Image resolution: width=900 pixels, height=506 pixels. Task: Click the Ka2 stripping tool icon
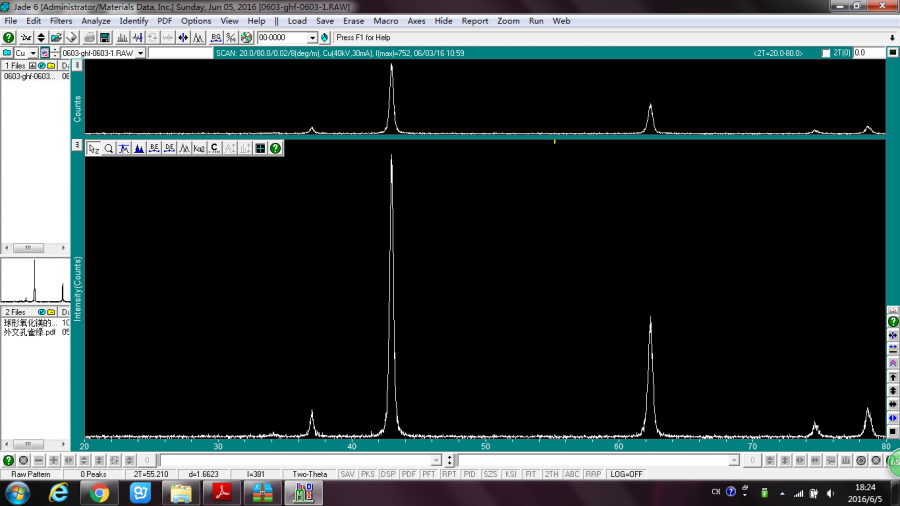(199, 148)
